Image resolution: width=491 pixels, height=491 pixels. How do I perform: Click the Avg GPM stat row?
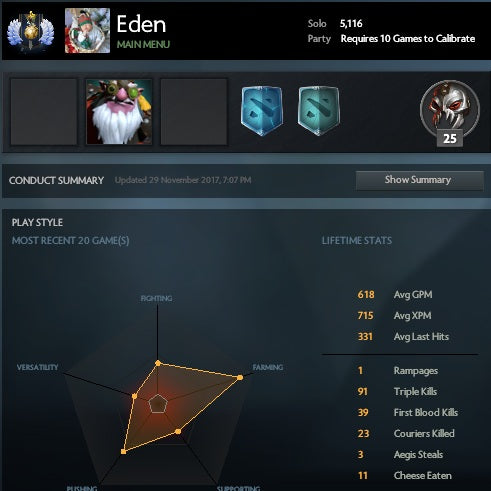tap(395, 295)
